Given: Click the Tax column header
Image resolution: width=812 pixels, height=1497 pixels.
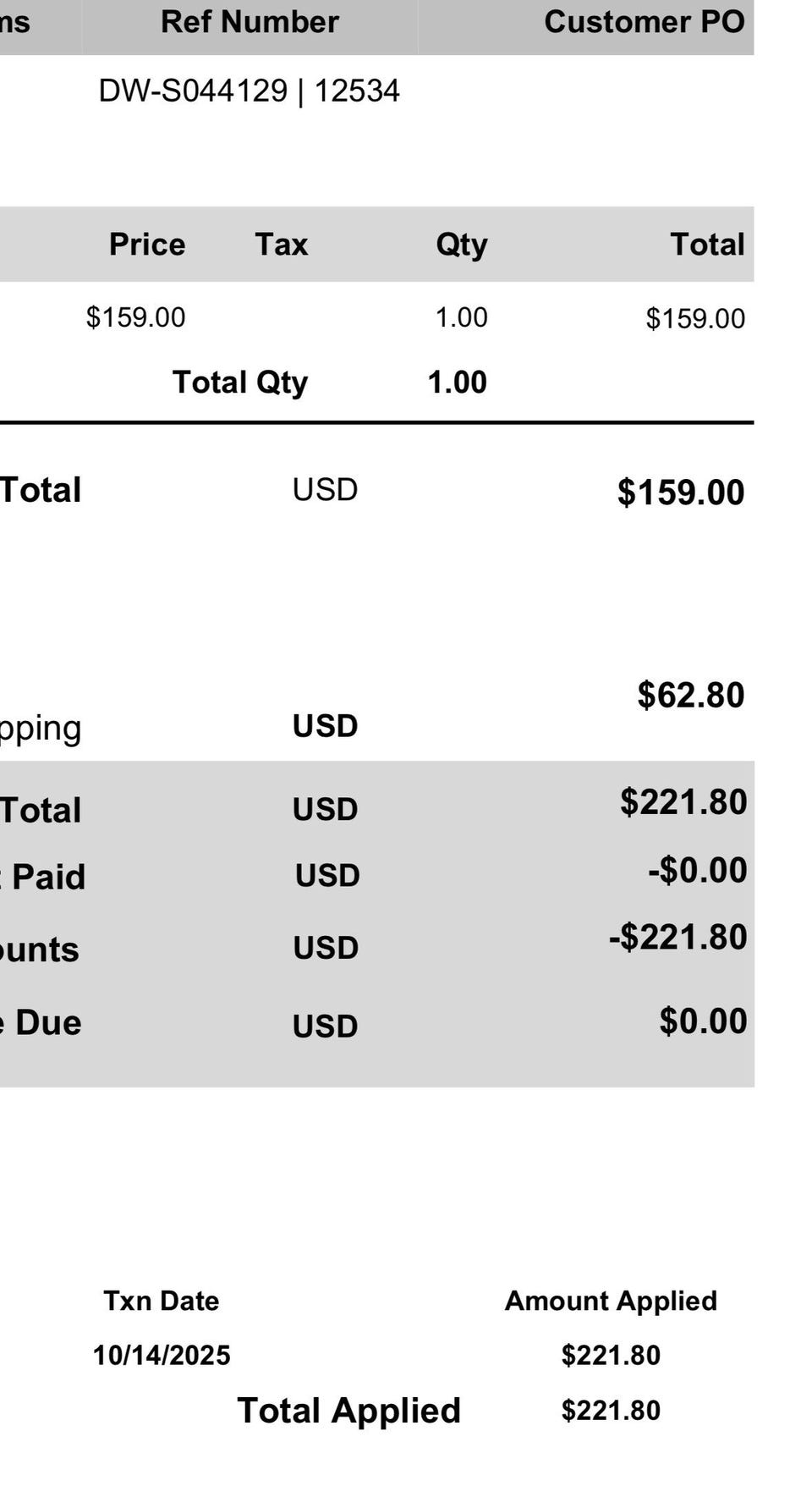Looking at the screenshot, I should 282,245.
